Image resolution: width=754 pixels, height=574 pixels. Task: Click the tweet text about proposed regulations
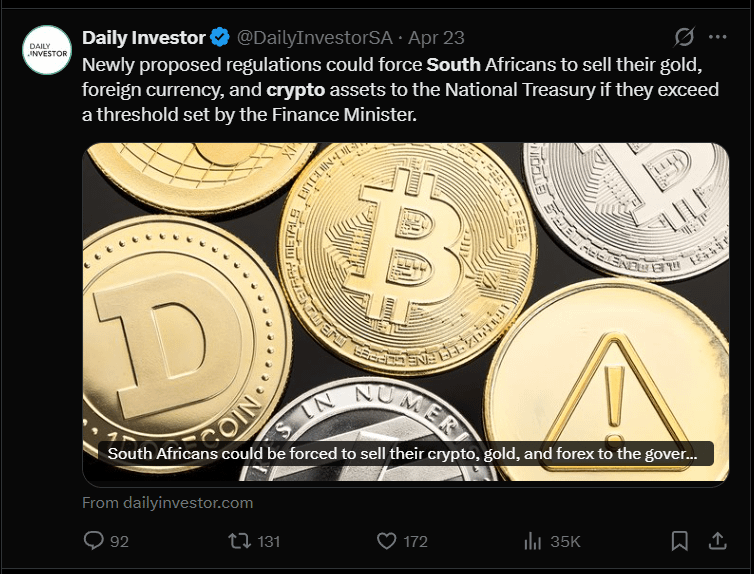(400, 90)
